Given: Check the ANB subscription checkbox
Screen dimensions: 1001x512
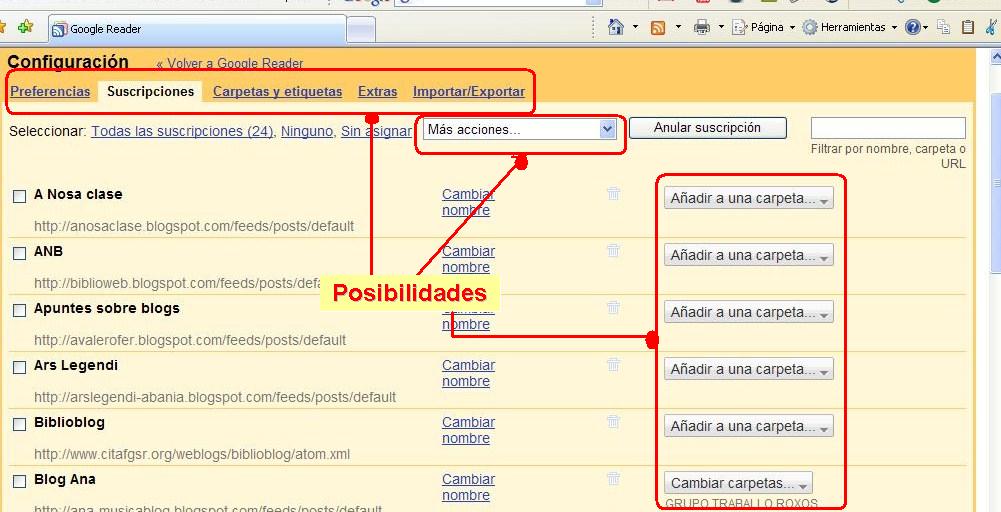Looking at the screenshot, I should (20, 253).
